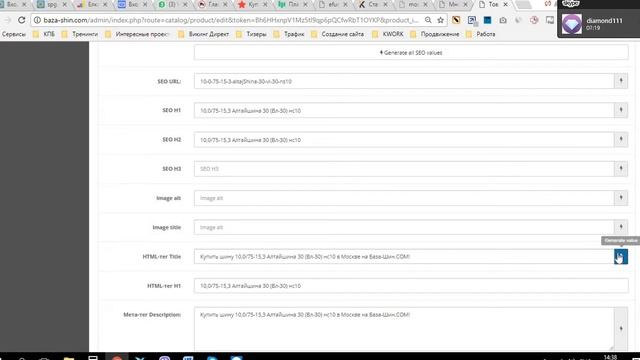Switch to the Ми browser tab
This screenshot has width=640, height=360.
click(452, 4)
